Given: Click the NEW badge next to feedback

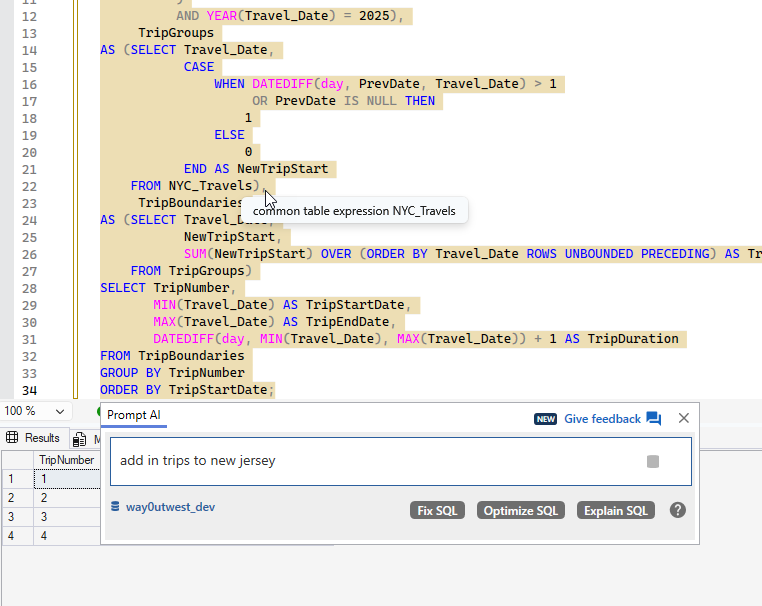Looking at the screenshot, I should tap(545, 419).
